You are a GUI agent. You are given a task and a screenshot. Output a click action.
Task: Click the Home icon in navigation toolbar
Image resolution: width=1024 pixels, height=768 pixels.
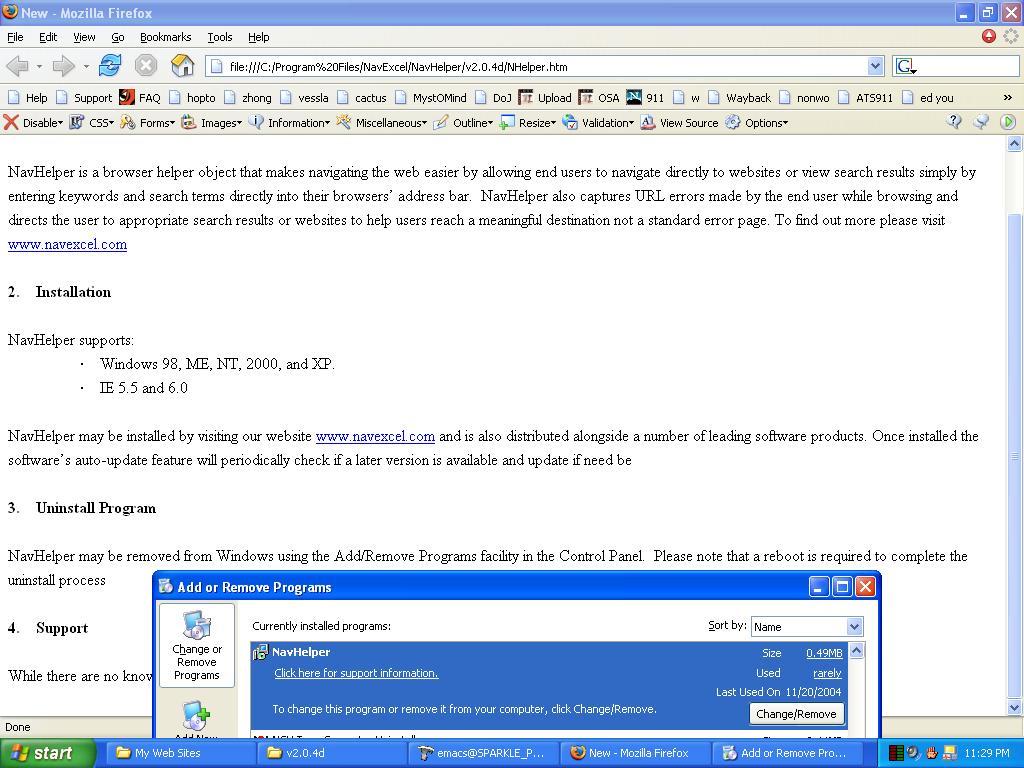[x=182, y=66]
